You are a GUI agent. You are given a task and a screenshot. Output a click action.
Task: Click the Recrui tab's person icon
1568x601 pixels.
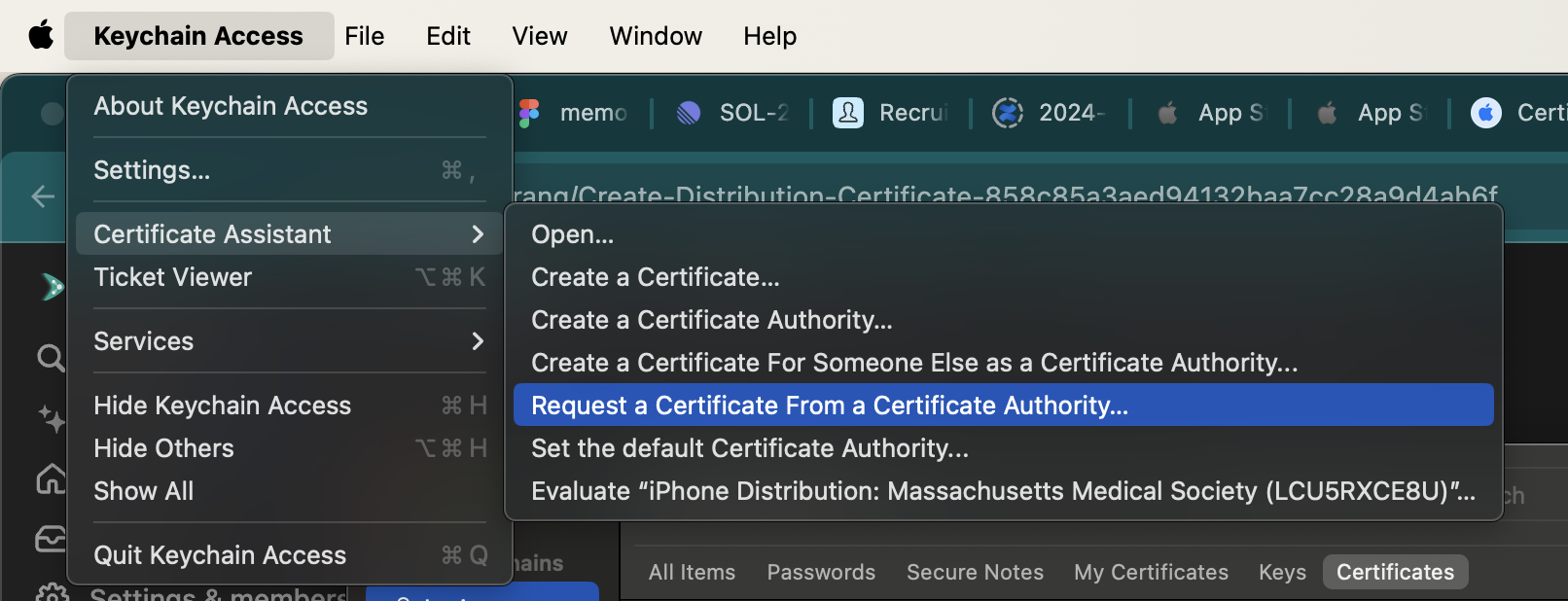click(x=848, y=113)
